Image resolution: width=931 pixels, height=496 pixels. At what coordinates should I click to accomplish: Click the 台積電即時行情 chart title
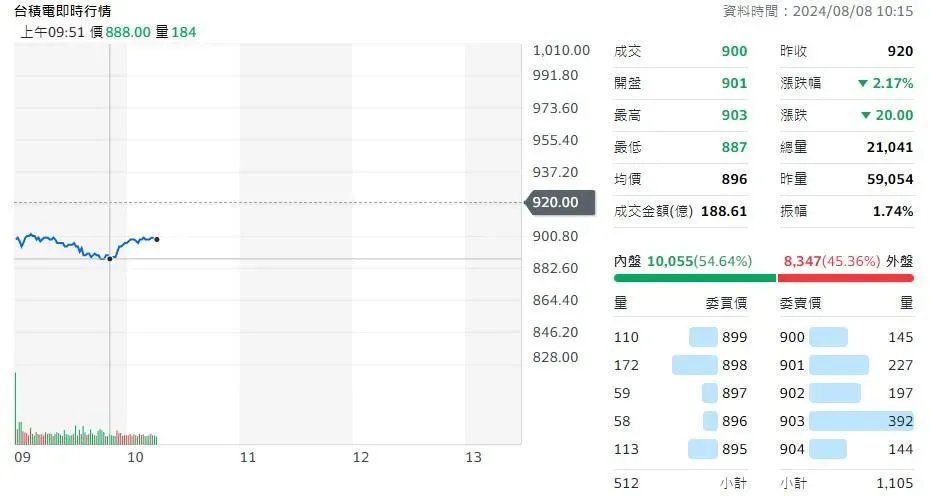click(x=62, y=11)
